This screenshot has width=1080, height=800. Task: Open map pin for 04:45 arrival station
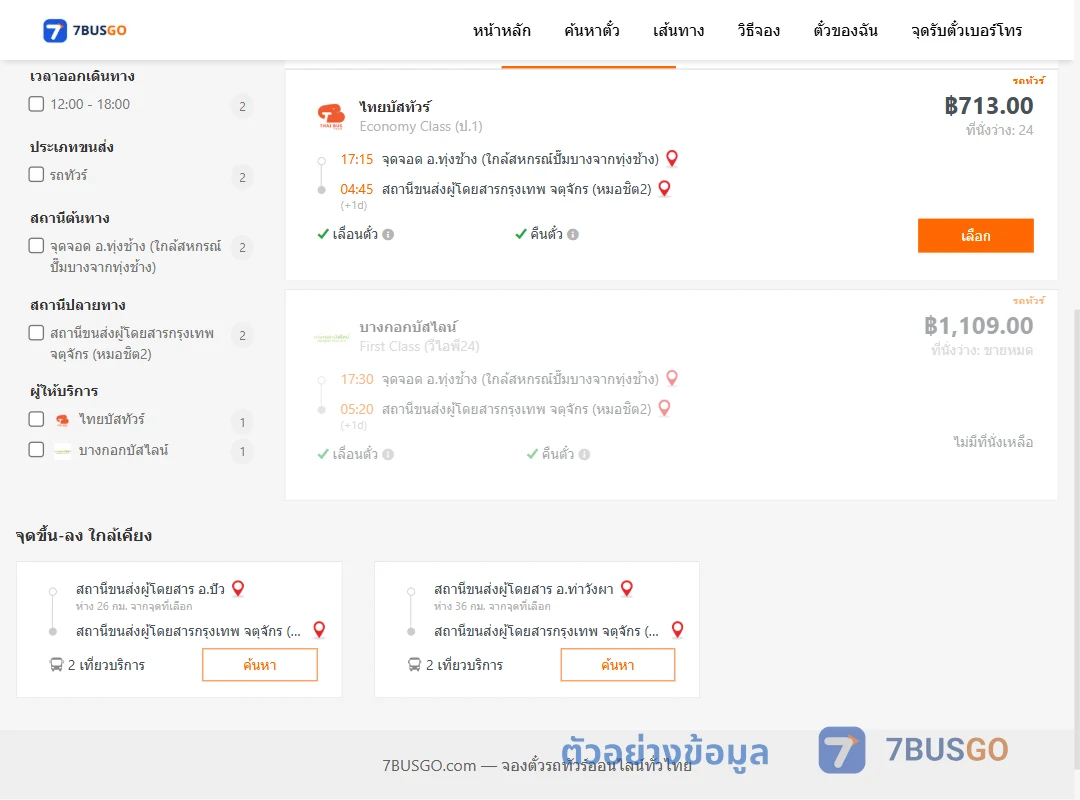tap(665, 188)
